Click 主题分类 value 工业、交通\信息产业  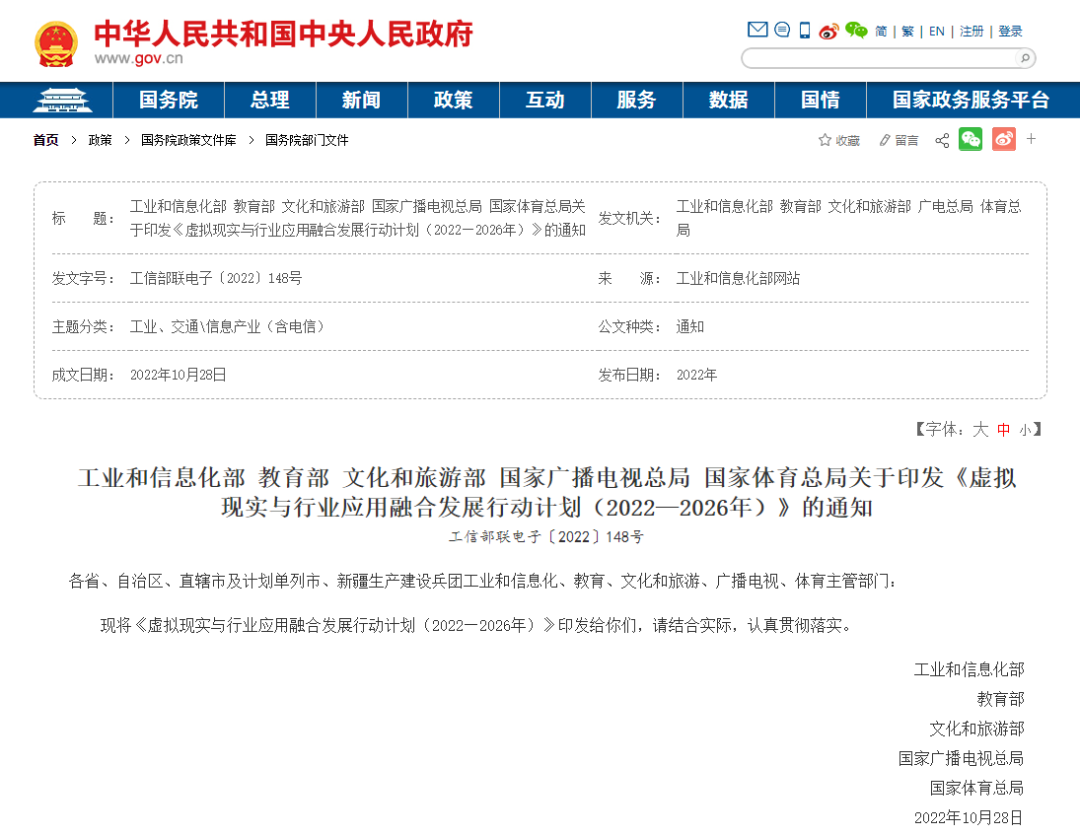coord(227,327)
